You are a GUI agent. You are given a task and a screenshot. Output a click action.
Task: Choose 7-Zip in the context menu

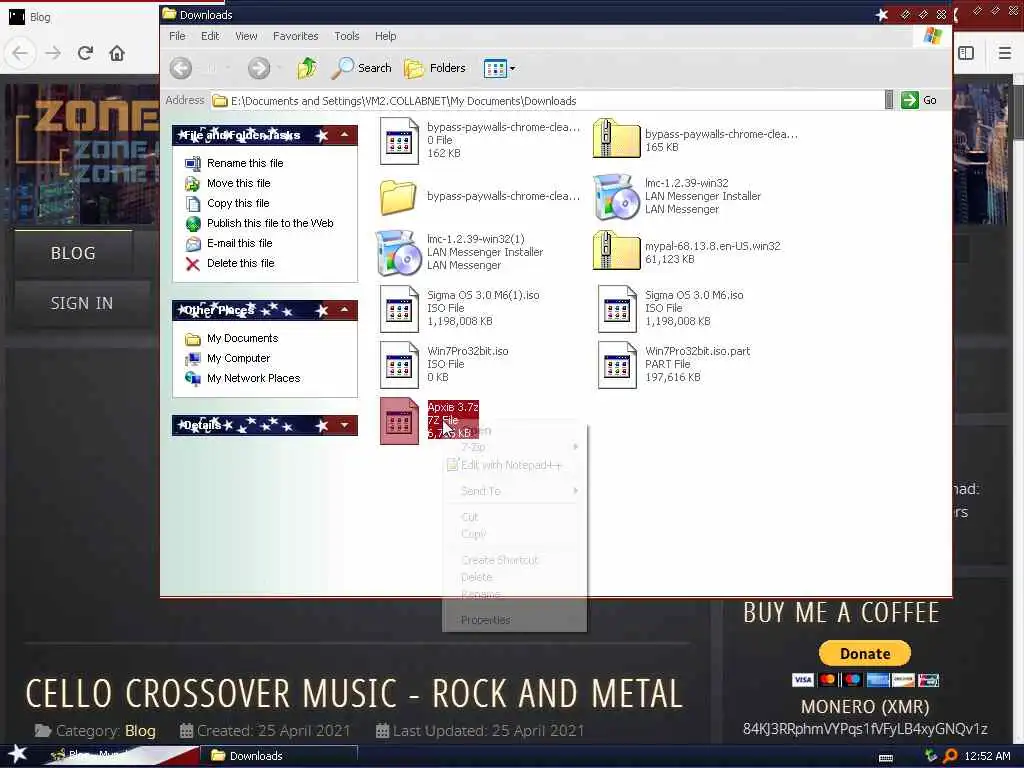tap(514, 447)
